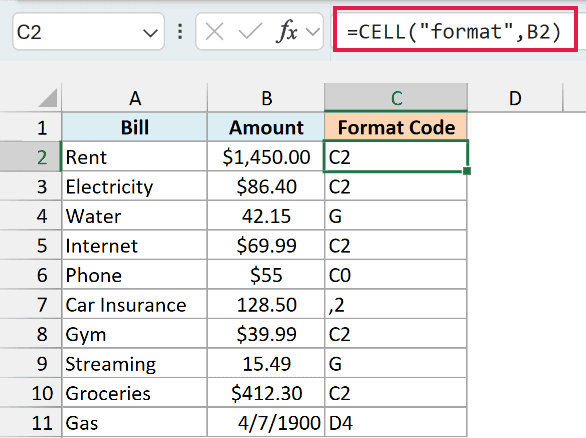Click the $412.30 amount cell

(x=266, y=393)
